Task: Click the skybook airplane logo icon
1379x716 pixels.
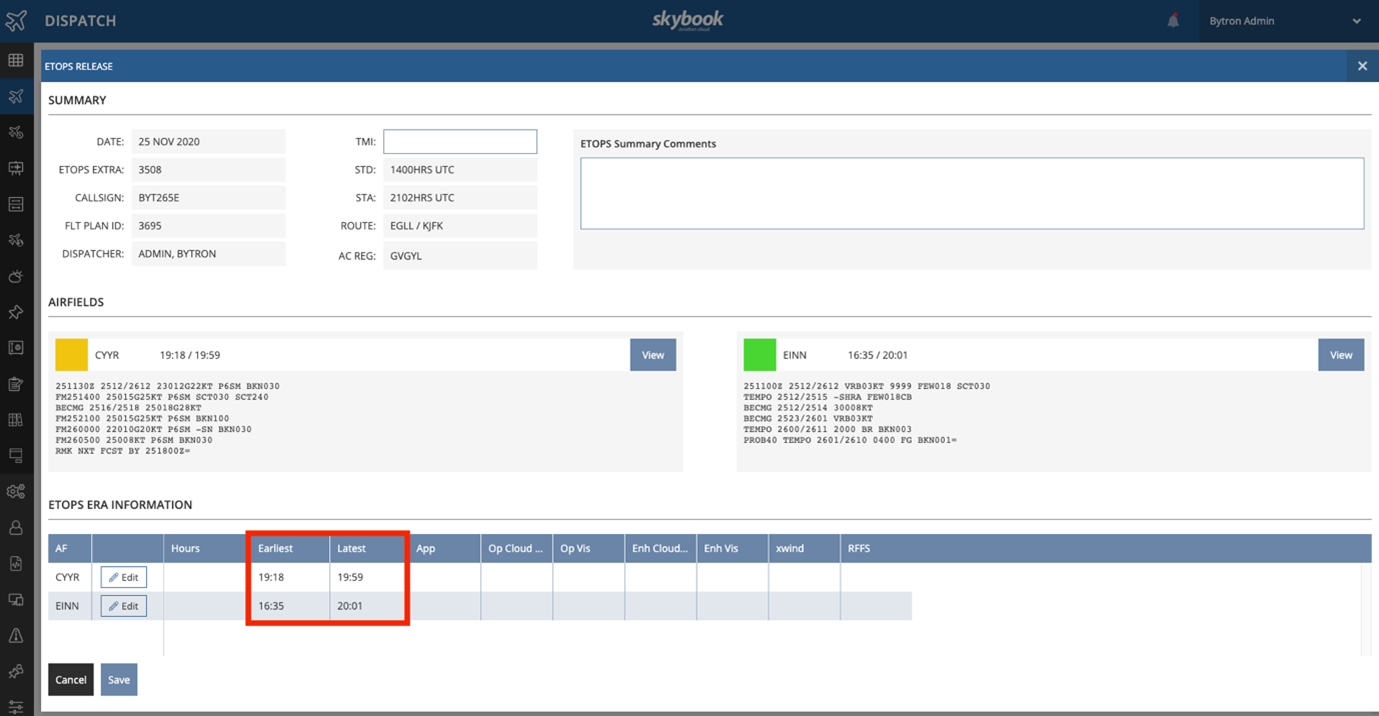Action: (16, 20)
